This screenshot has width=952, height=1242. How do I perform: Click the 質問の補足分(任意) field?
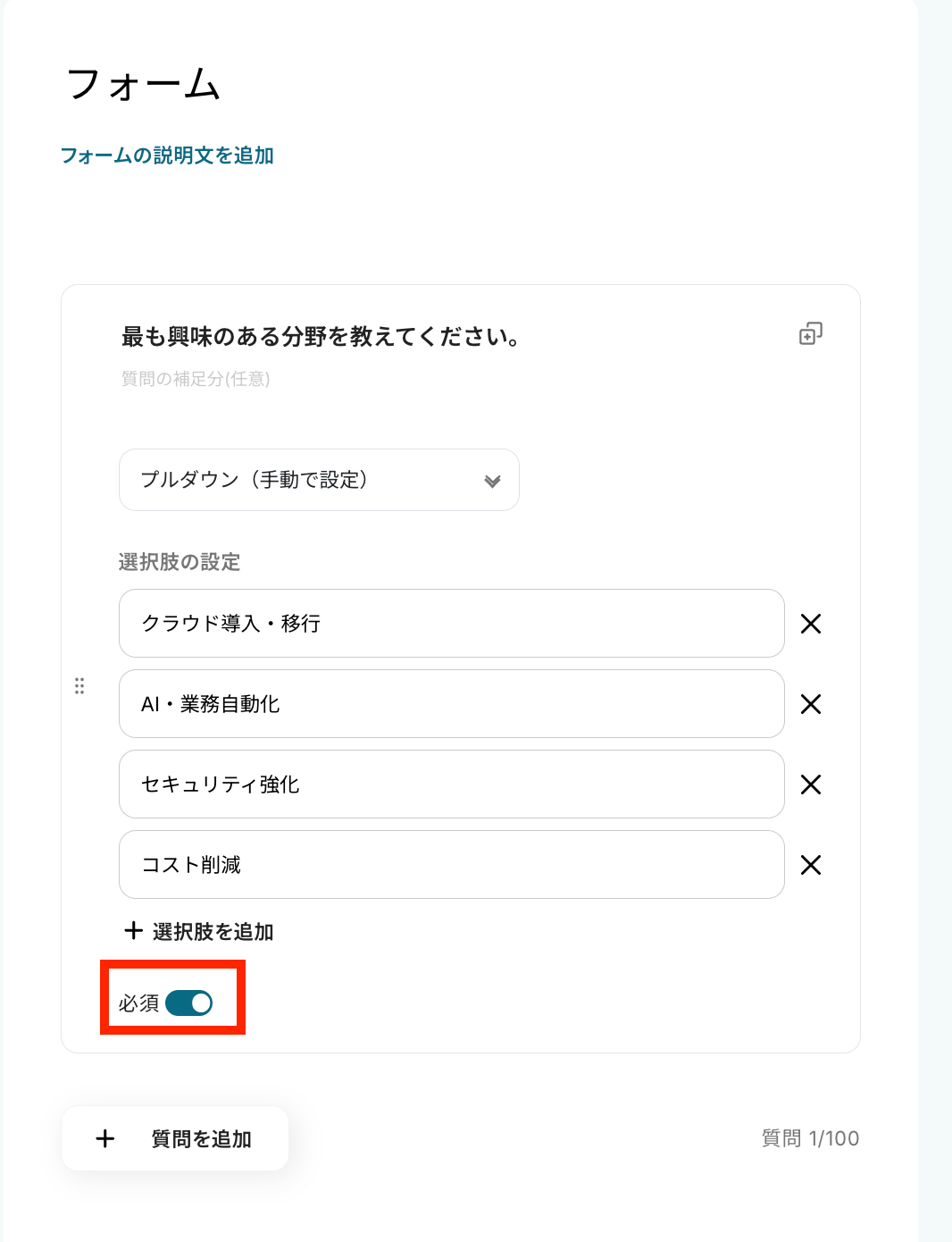tap(196, 379)
